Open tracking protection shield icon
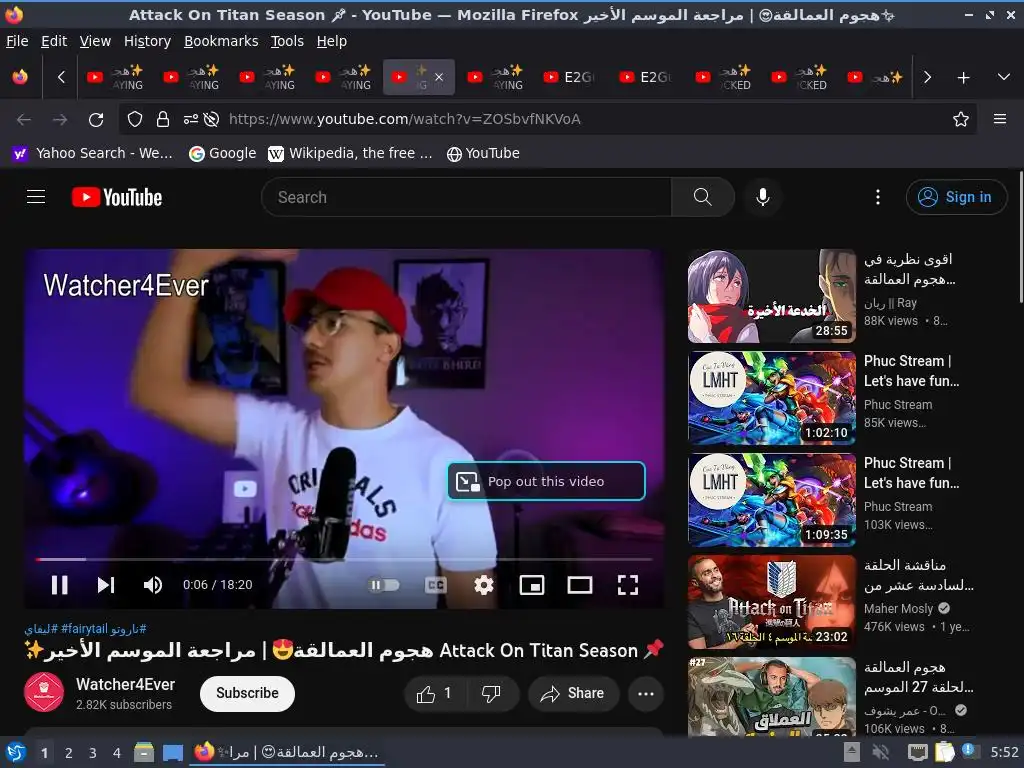The width and height of the screenshot is (1024, 768). (135, 119)
